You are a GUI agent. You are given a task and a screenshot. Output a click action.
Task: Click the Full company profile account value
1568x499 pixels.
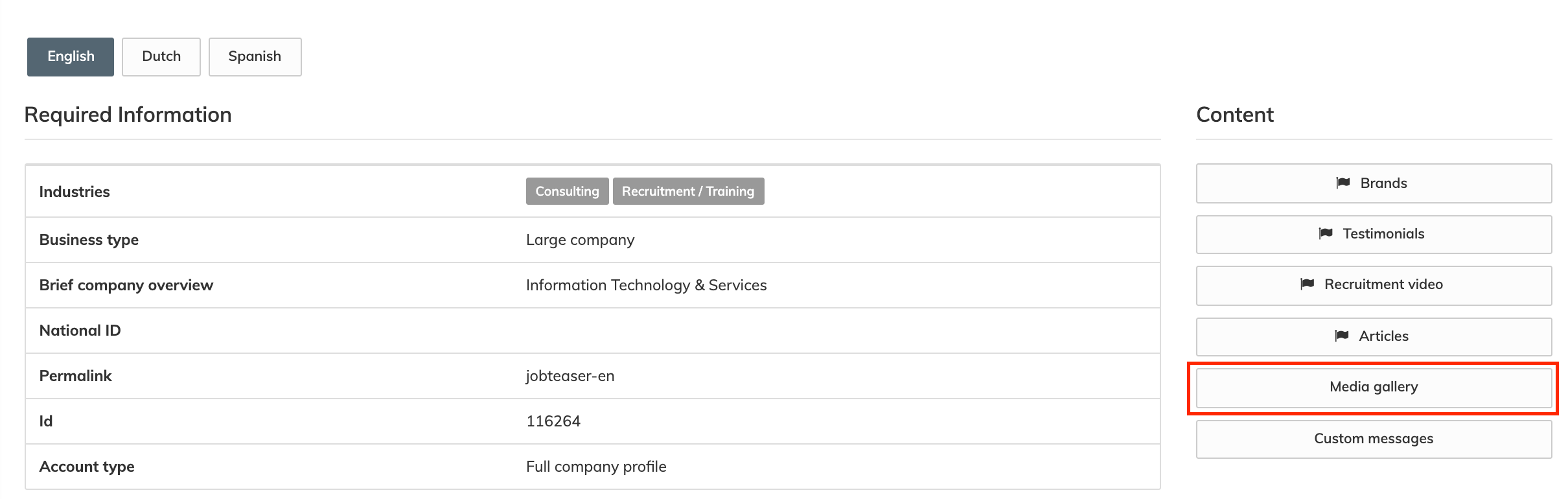[596, 467]
